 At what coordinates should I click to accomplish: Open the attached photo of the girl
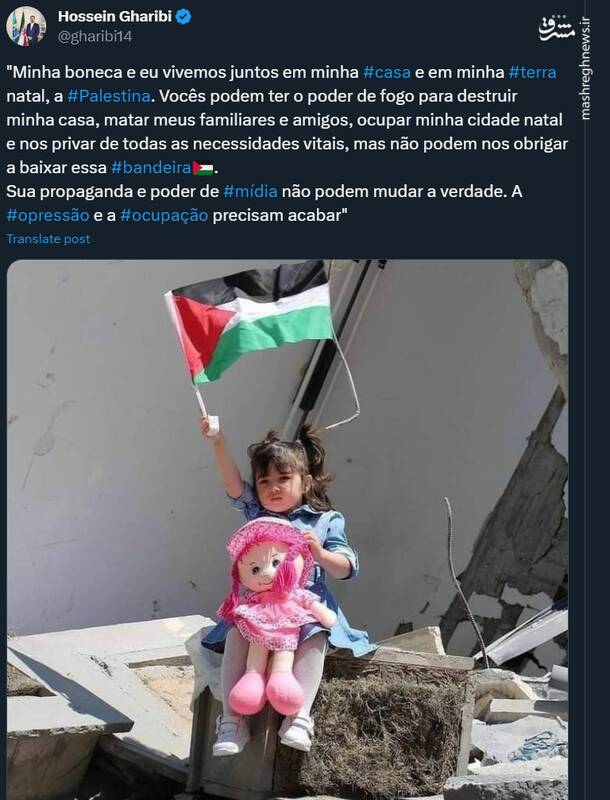(287, 530)
